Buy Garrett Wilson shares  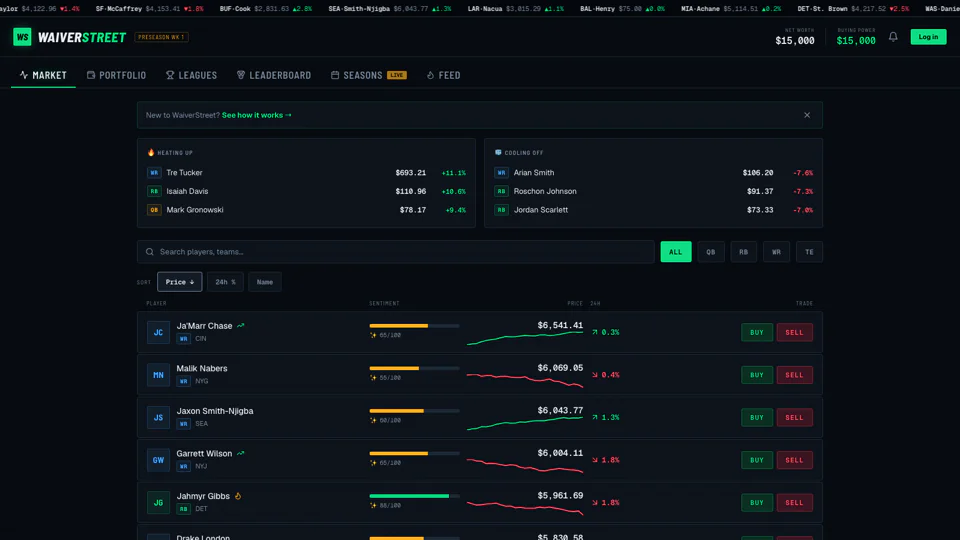click(757, 460)
